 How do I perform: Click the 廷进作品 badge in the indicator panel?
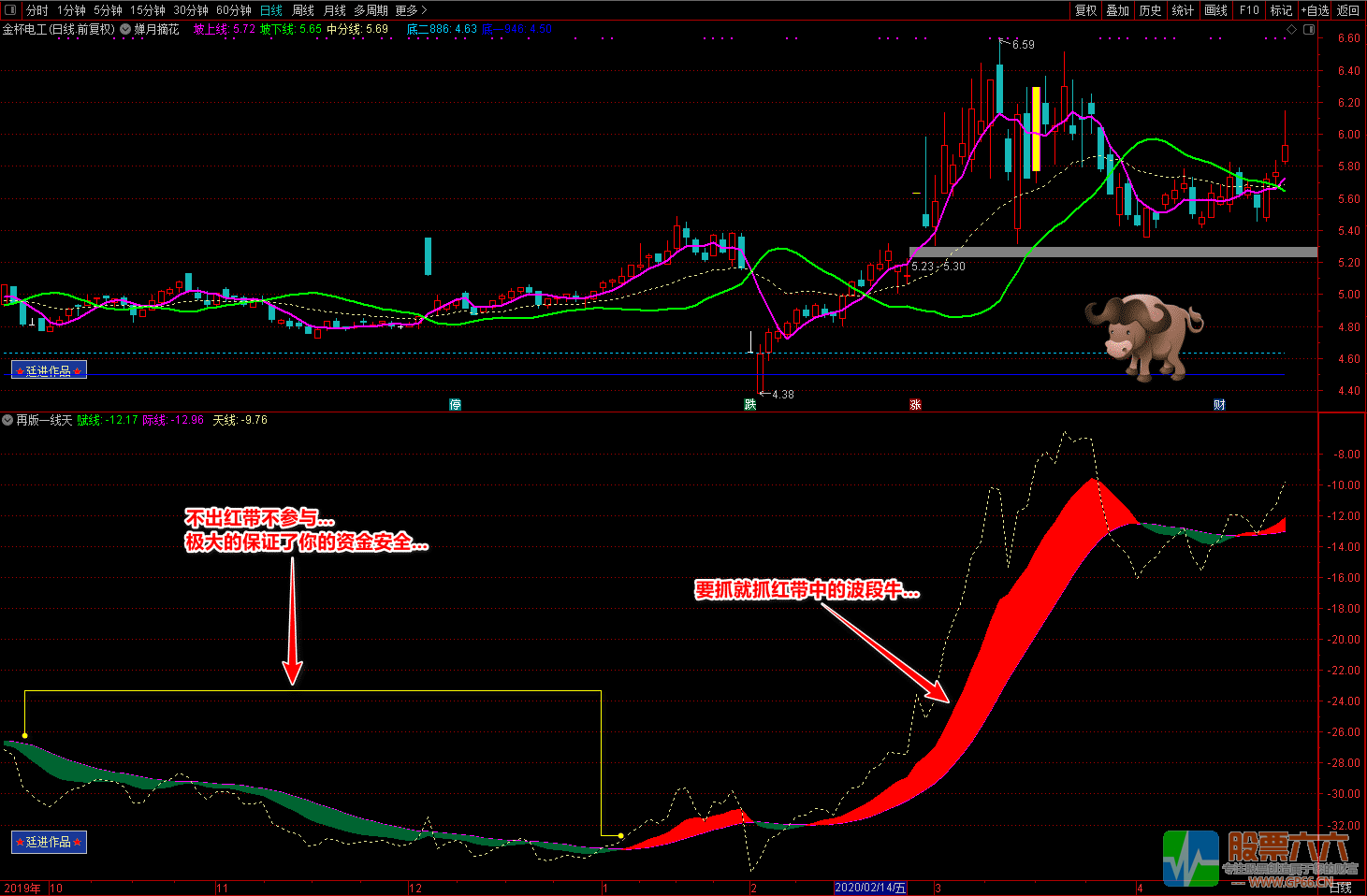click(49, 842)
